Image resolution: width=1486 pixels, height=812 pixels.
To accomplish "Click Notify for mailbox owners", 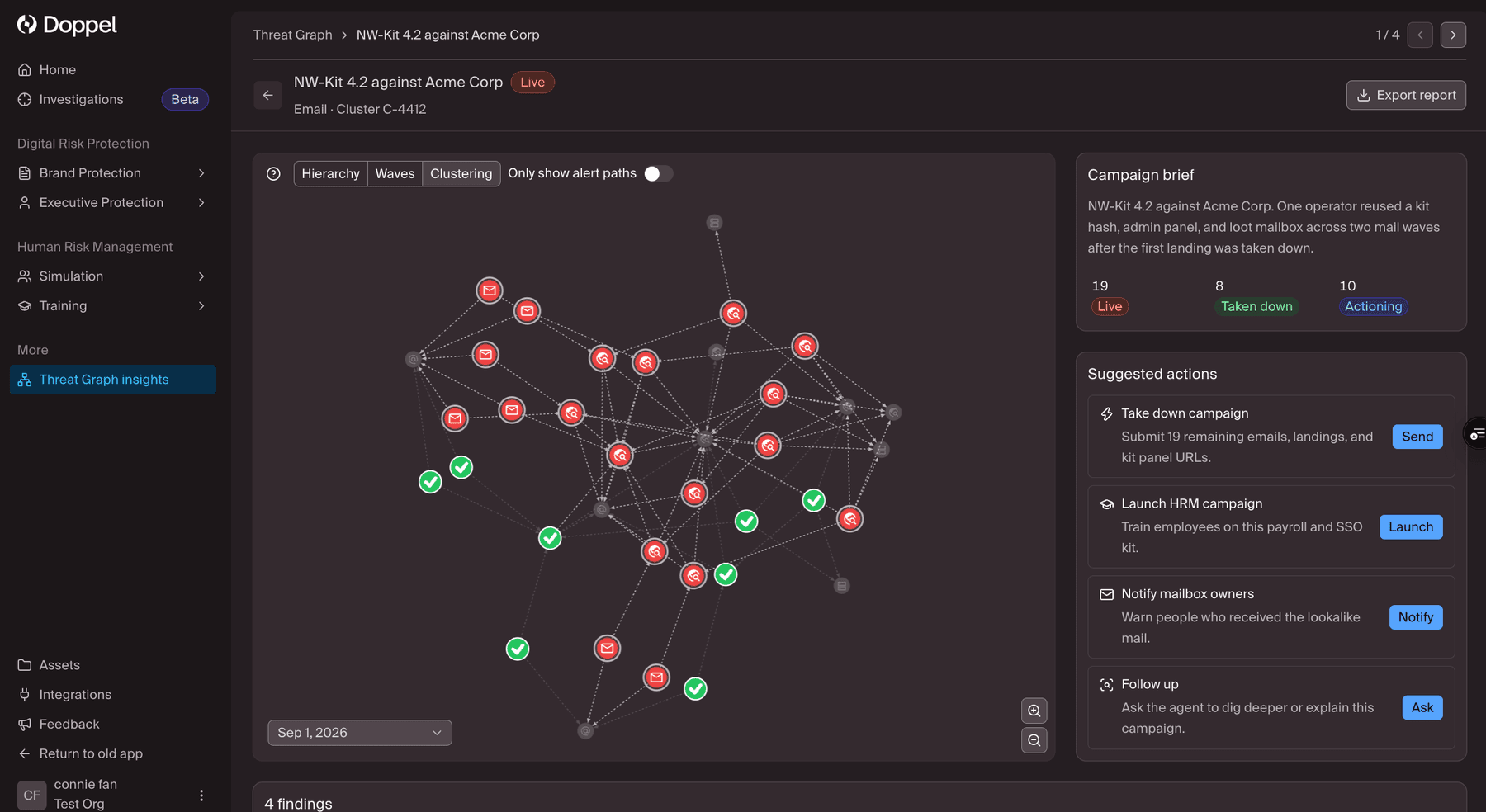I will 1416,617.
